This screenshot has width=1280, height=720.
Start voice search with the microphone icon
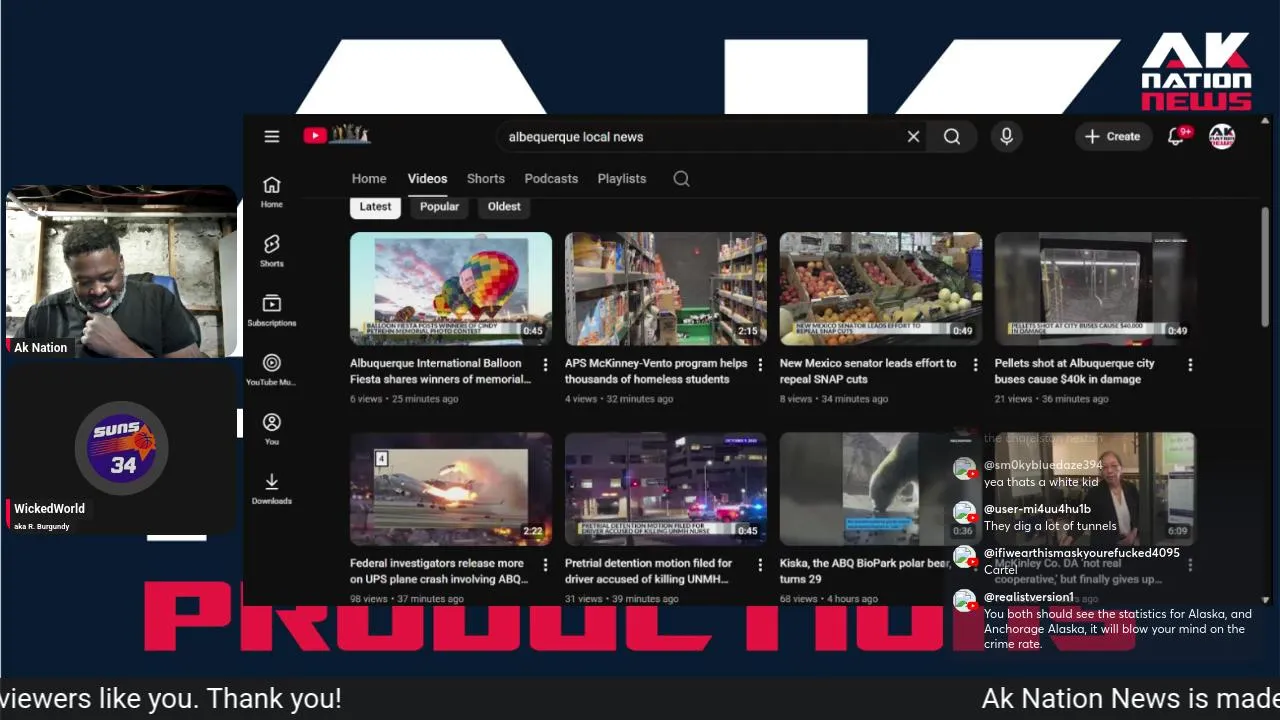coord(1007,137)
